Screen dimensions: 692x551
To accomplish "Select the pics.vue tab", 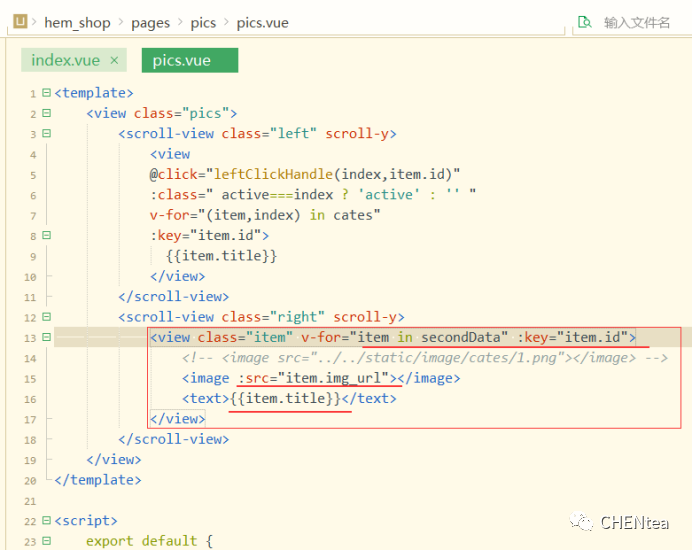I will pos(182,60).
